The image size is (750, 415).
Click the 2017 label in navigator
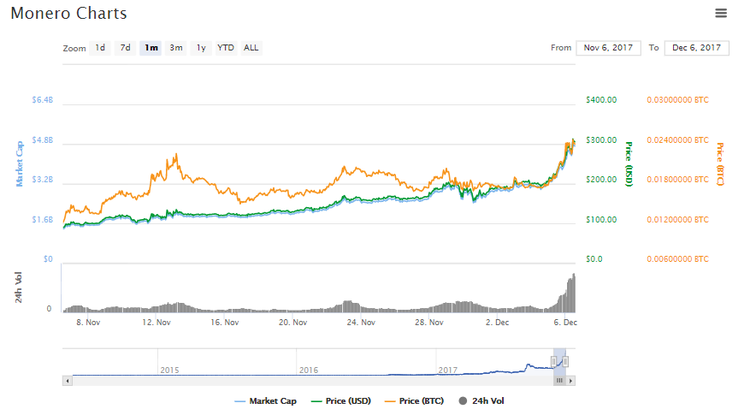448,370
